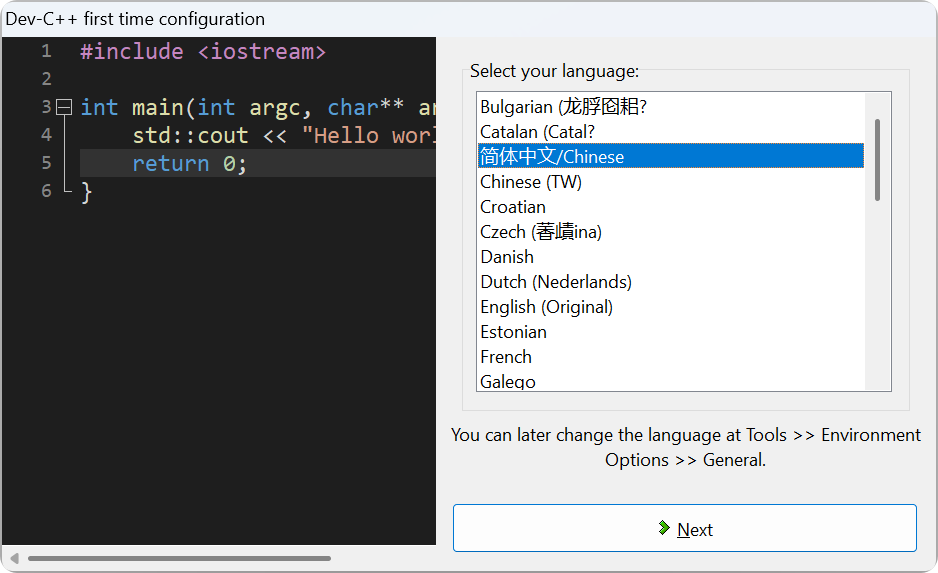Click the language list vertical scrollbar thumb

click(x=877, y=160)
